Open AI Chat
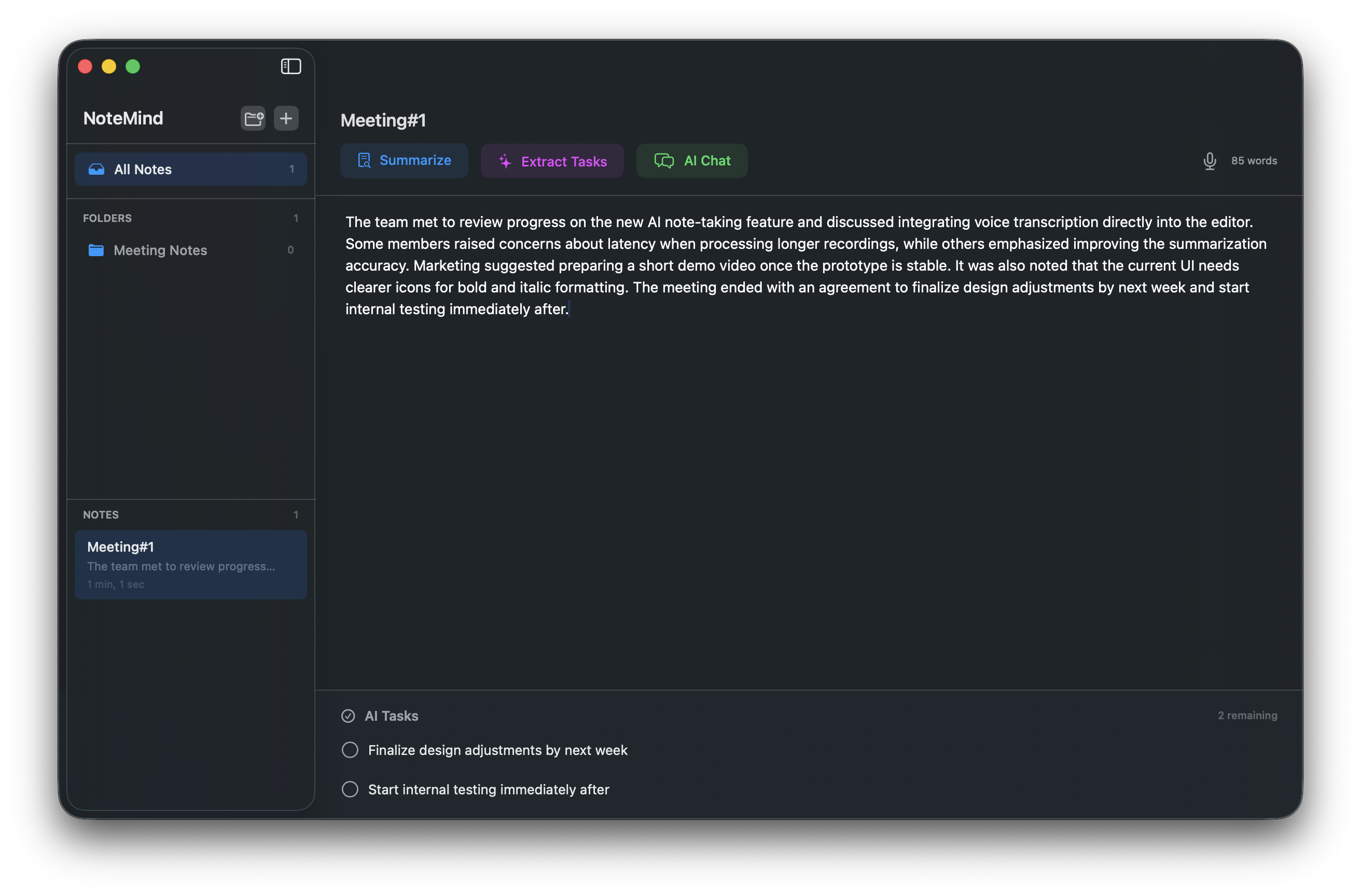The width and height of the screenshot is (1361, 896). (691, 161)
